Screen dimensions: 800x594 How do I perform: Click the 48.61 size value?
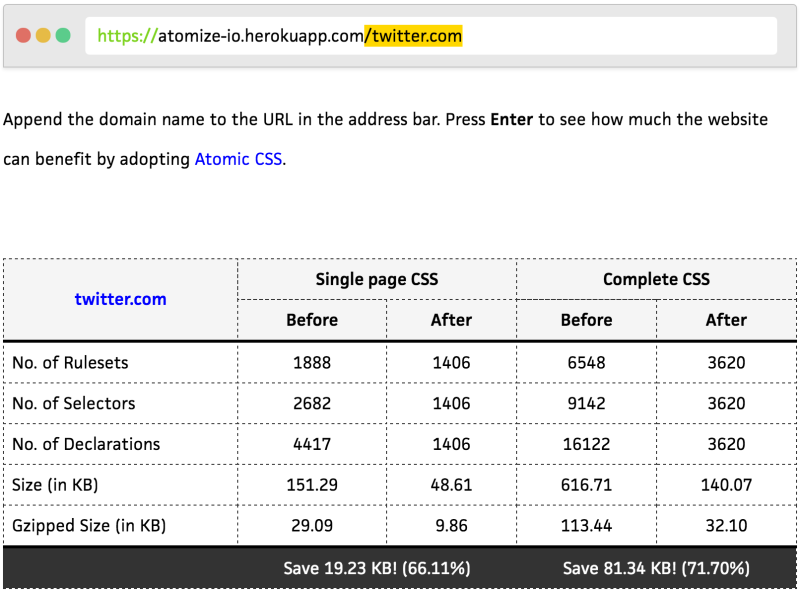452,485
